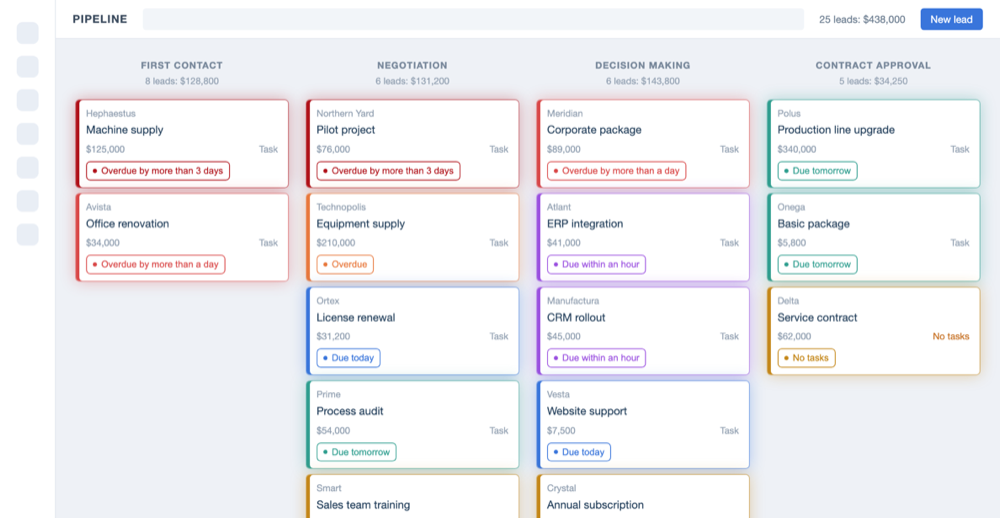Click '5 leads: $34,250' summary

click(x=873, y=81)
